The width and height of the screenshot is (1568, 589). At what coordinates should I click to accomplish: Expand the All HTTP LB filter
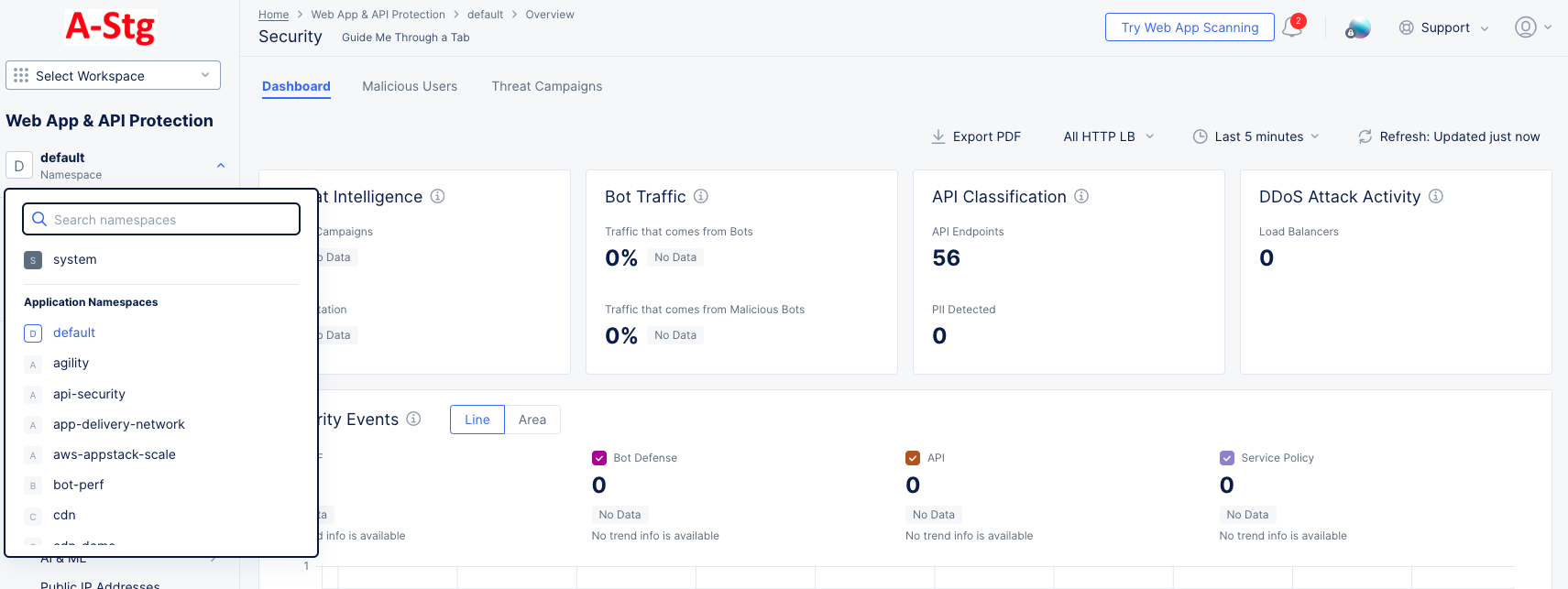(1108, 136)
